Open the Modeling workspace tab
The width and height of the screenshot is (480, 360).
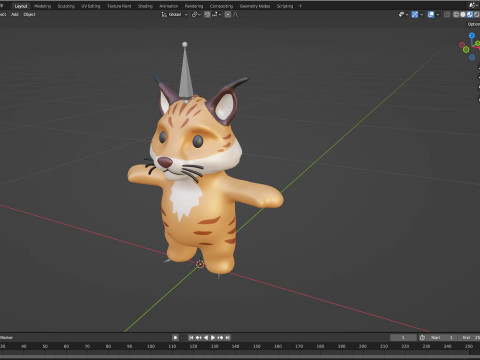pos(42,6)
